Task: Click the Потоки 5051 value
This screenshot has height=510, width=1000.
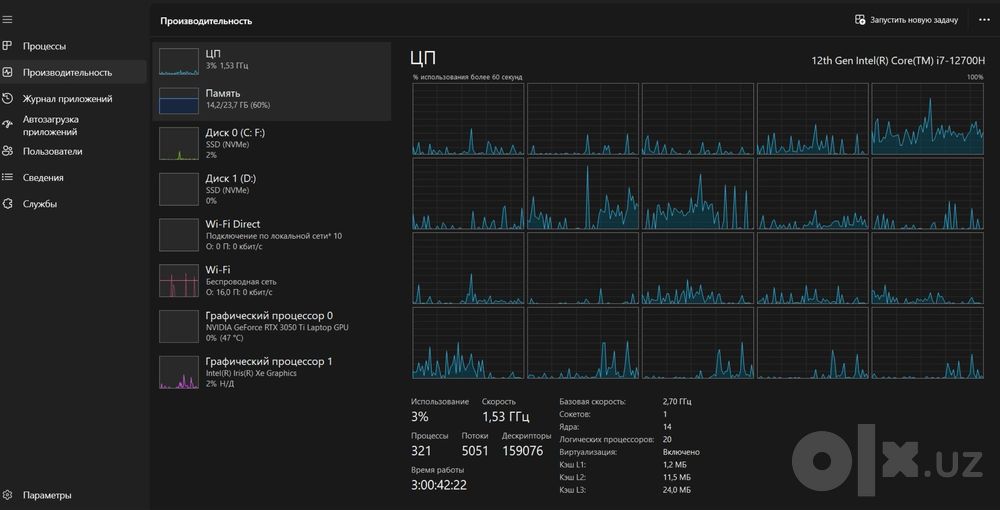Action: click(475, 451)
